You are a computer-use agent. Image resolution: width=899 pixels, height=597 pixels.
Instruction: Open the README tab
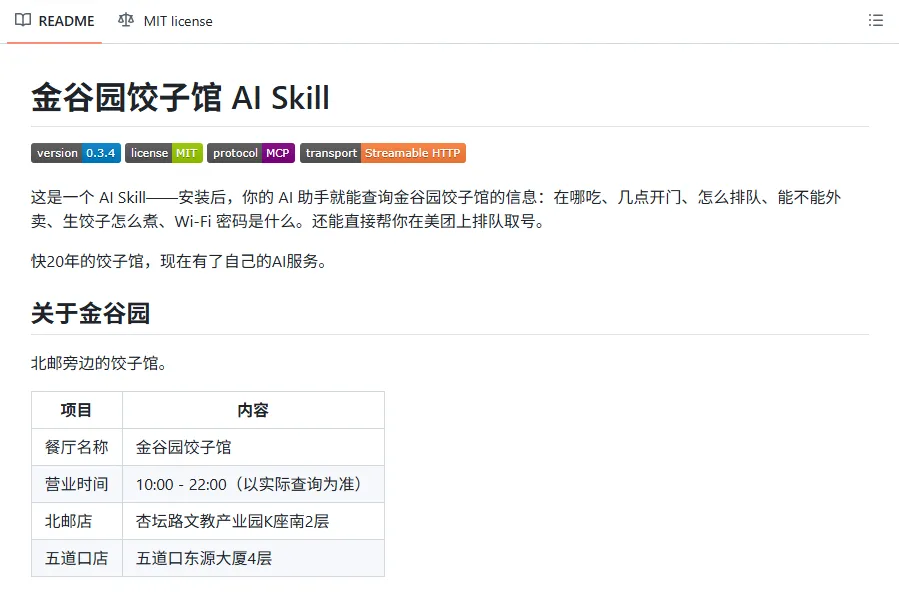[54, 21]
